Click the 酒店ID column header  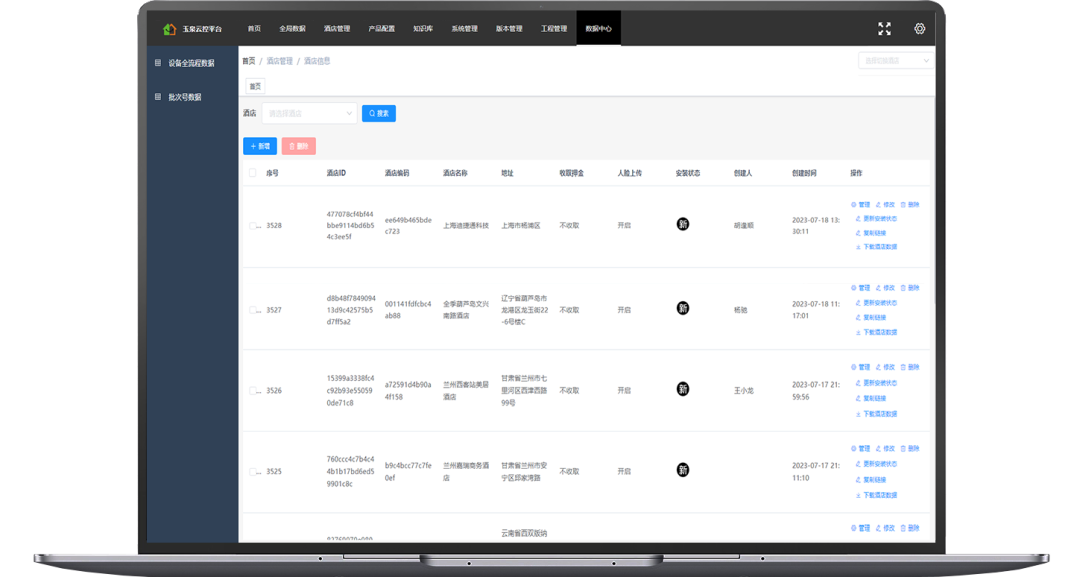click(x=336, y=173)
